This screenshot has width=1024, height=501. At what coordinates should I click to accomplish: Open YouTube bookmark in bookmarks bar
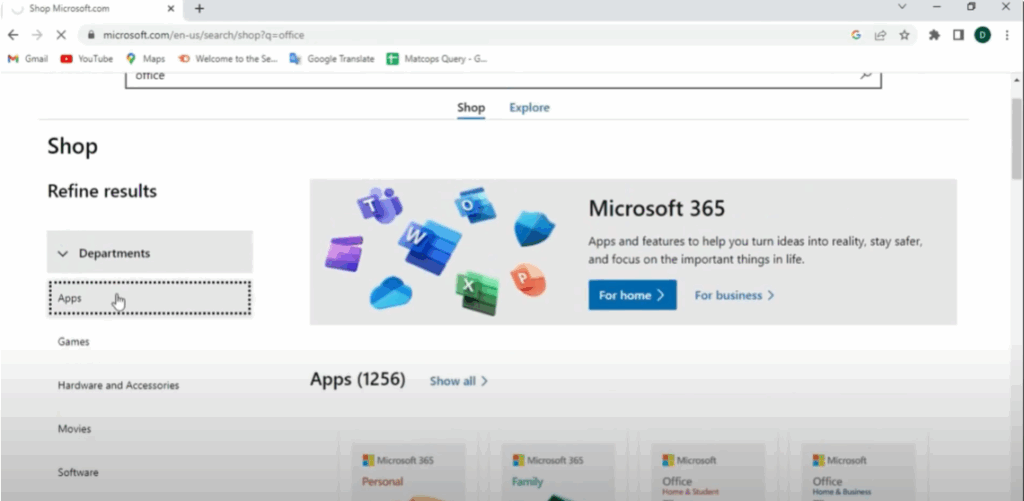tap(87, 59)
